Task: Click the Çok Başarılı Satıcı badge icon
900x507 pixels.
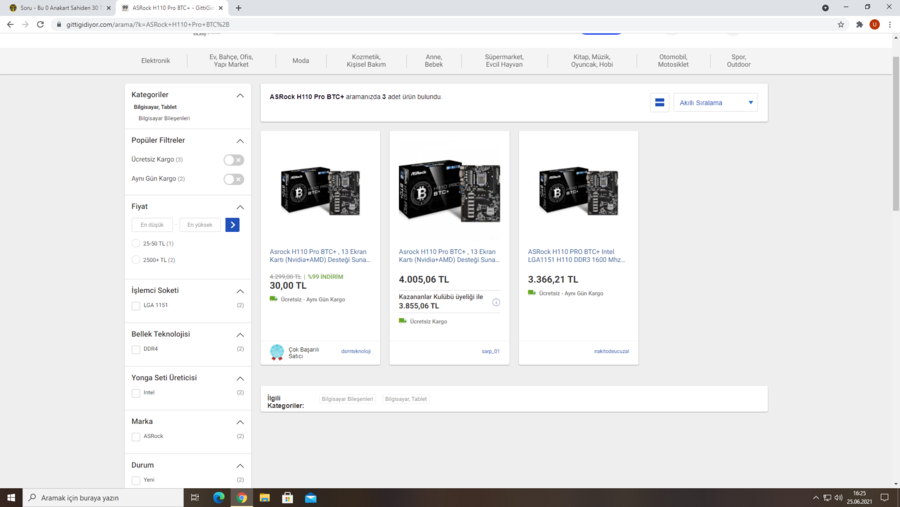Action: 277,352
